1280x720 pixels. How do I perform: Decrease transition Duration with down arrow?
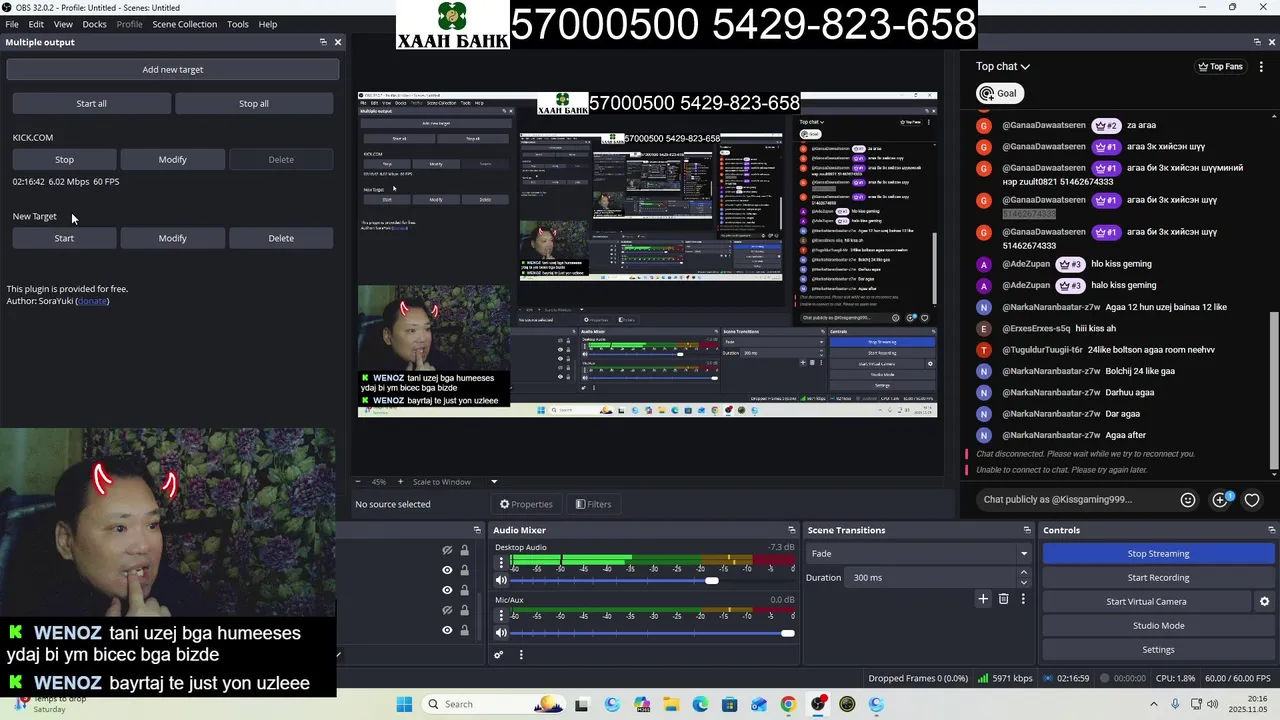click(1023, 582)
